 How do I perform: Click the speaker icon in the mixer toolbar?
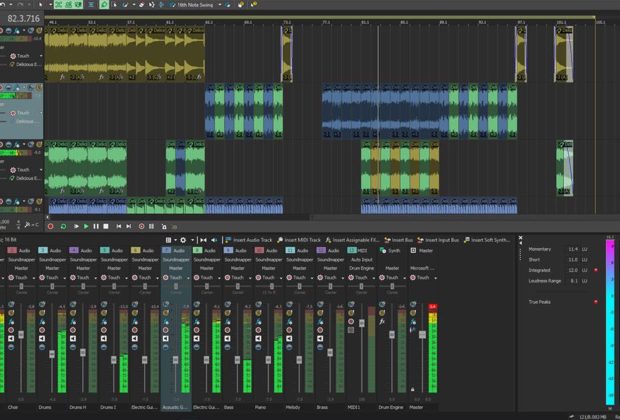214,240
